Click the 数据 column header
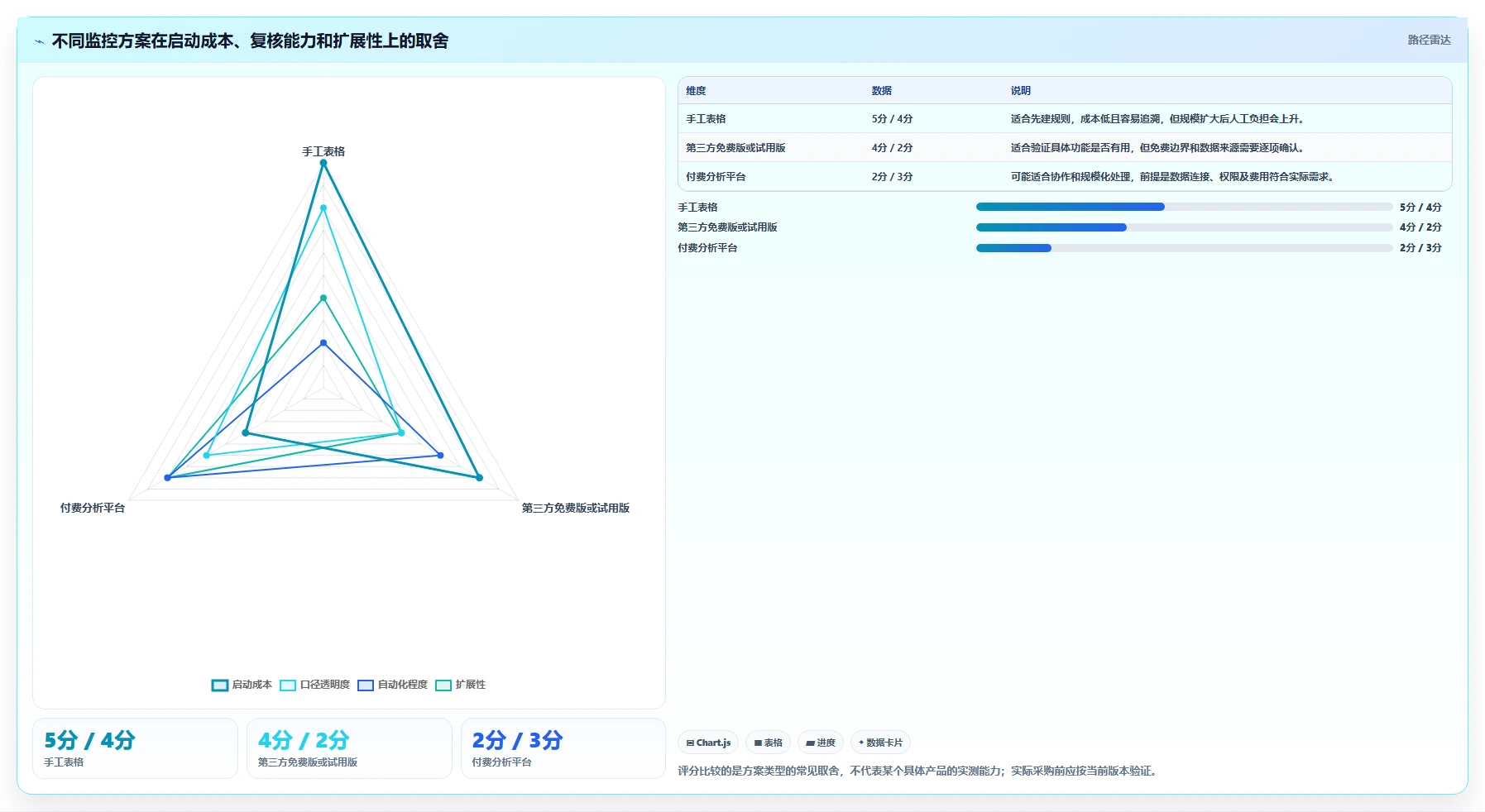 [x=881, y=91]
